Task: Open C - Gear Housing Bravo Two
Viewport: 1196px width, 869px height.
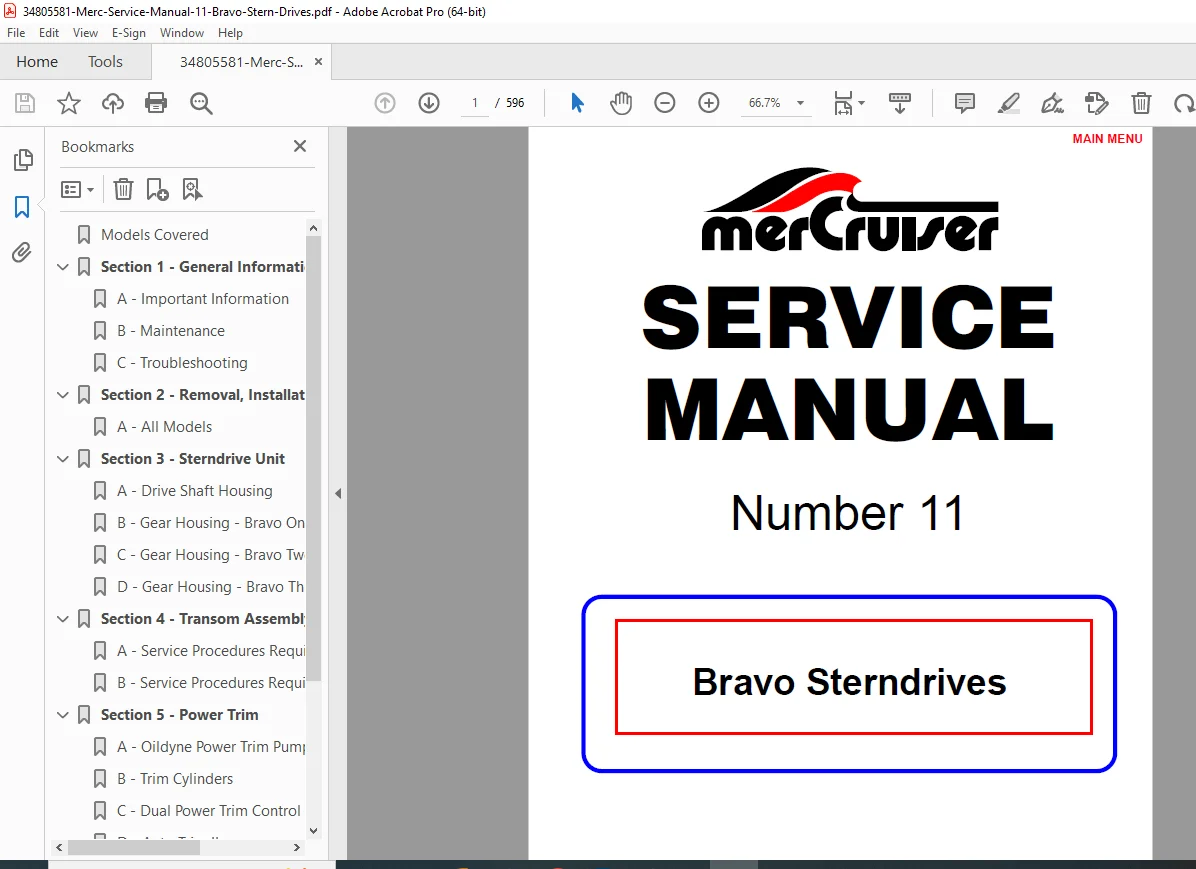Action: pyautogui.click(x=211, y=555)
